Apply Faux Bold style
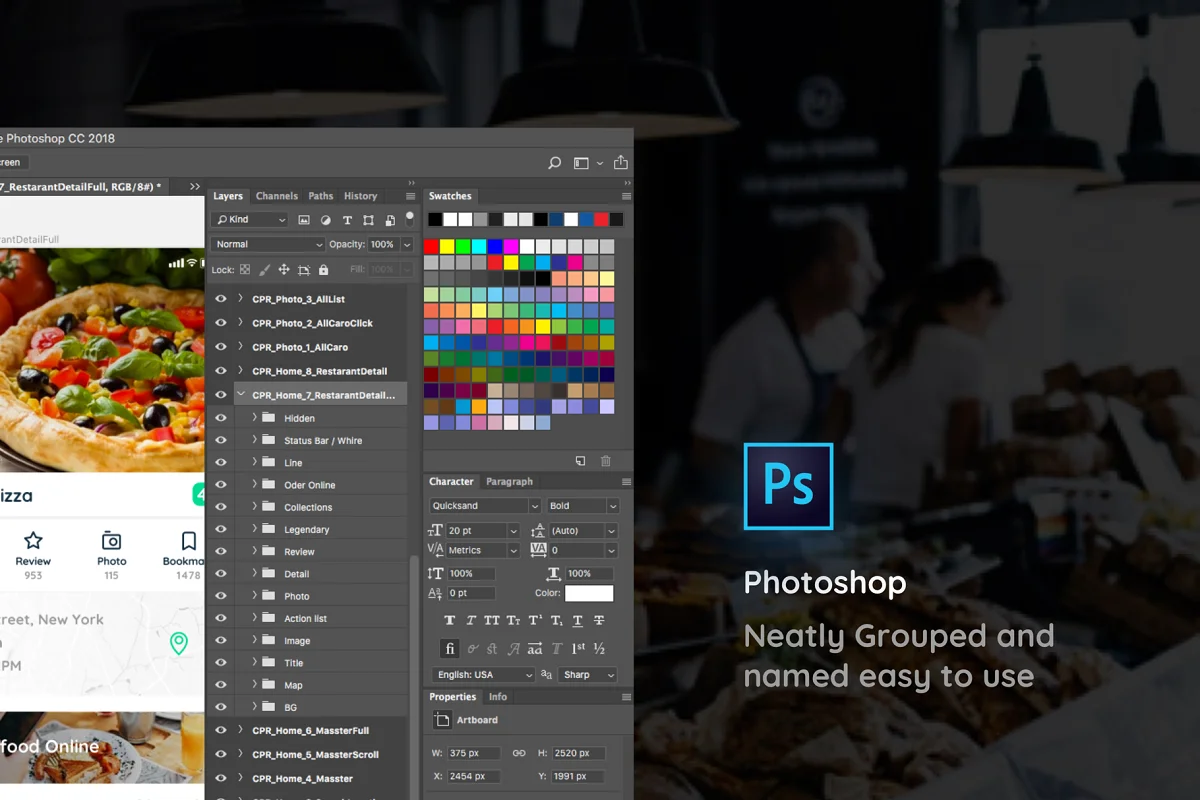 pyautogui.click(x=450, y=621)
